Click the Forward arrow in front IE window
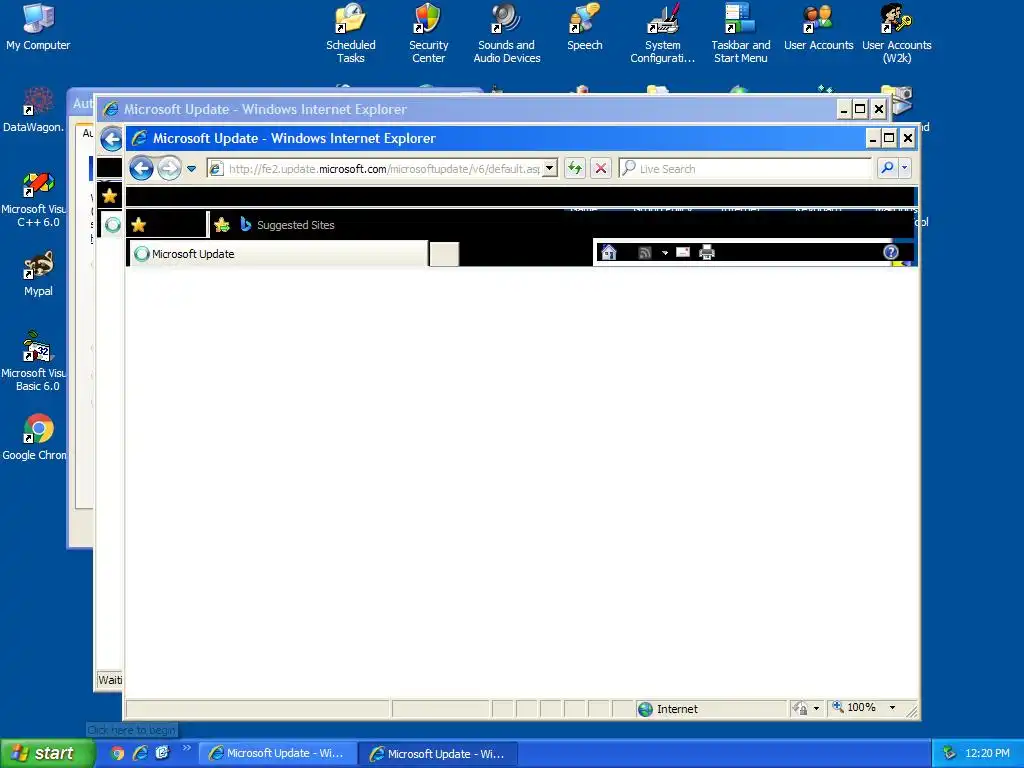 pos(169,168)
